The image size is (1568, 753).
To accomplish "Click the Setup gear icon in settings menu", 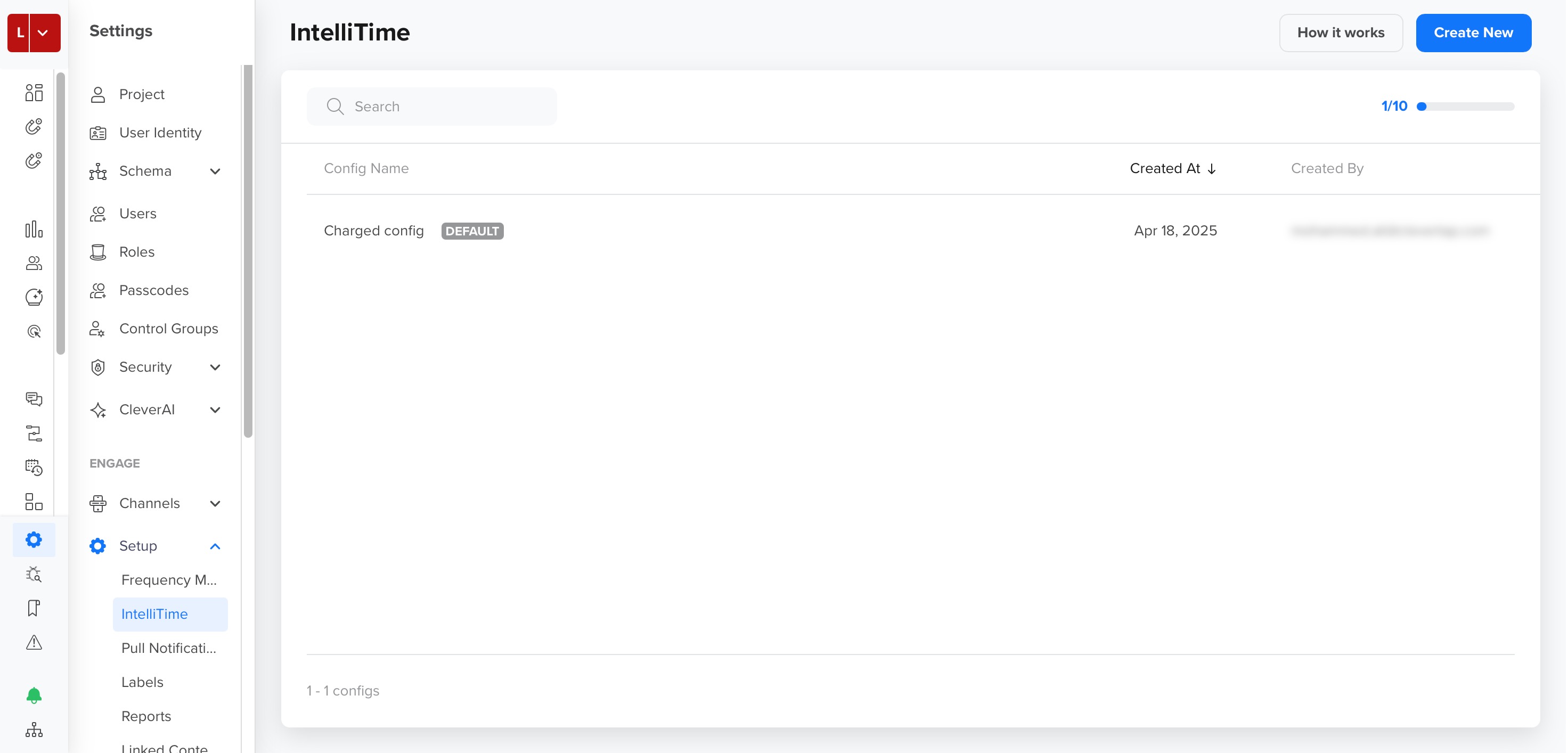I will coord(98,546).
